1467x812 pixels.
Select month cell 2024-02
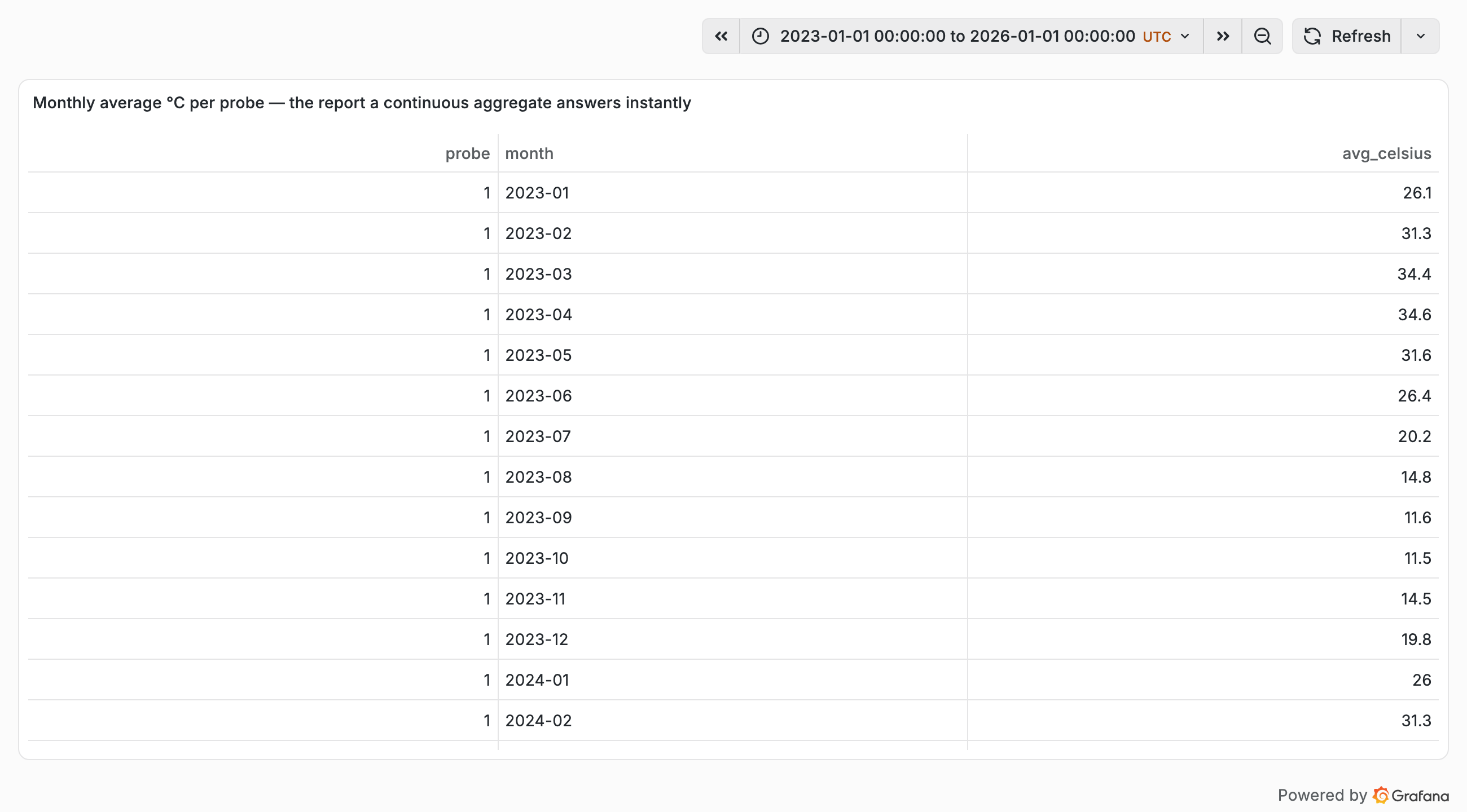(x=538, y=721)
